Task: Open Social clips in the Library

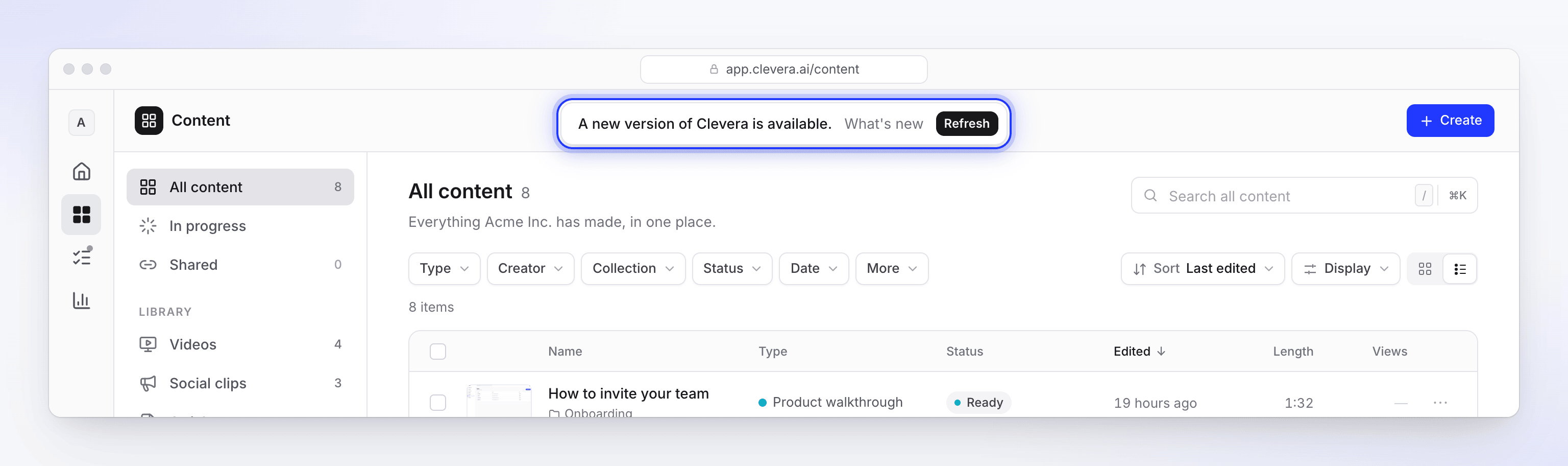Action: [x=240, y=383]
